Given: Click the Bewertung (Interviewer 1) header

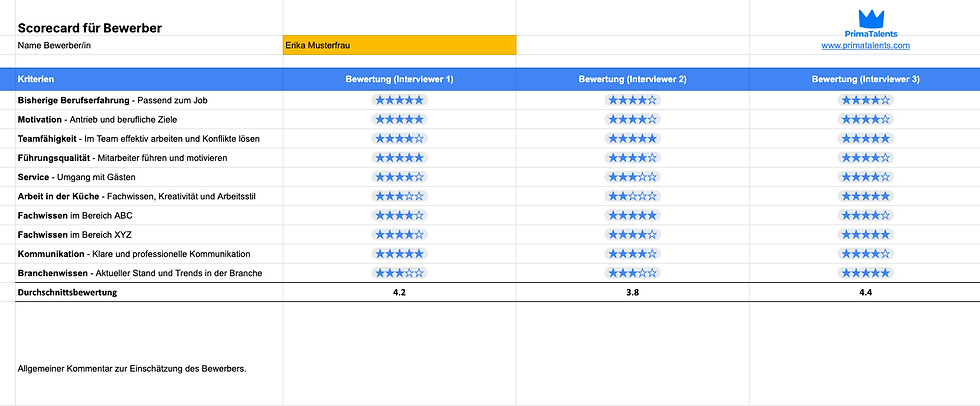Looking at the screenshot, I should (399, 80).
